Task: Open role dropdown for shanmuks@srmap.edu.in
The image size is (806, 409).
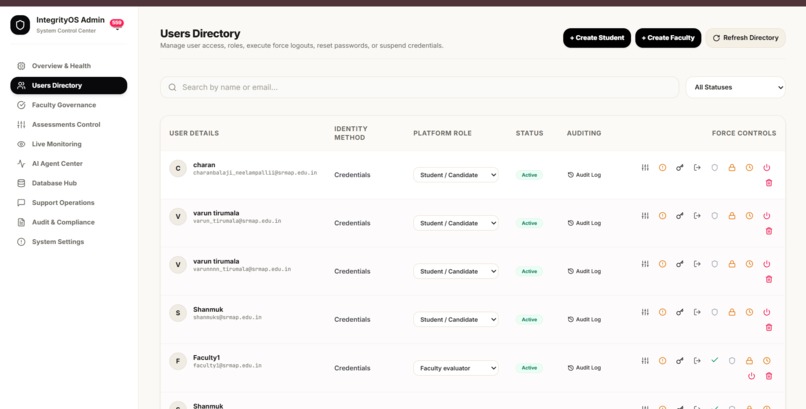Action: [x=456, y=320]
